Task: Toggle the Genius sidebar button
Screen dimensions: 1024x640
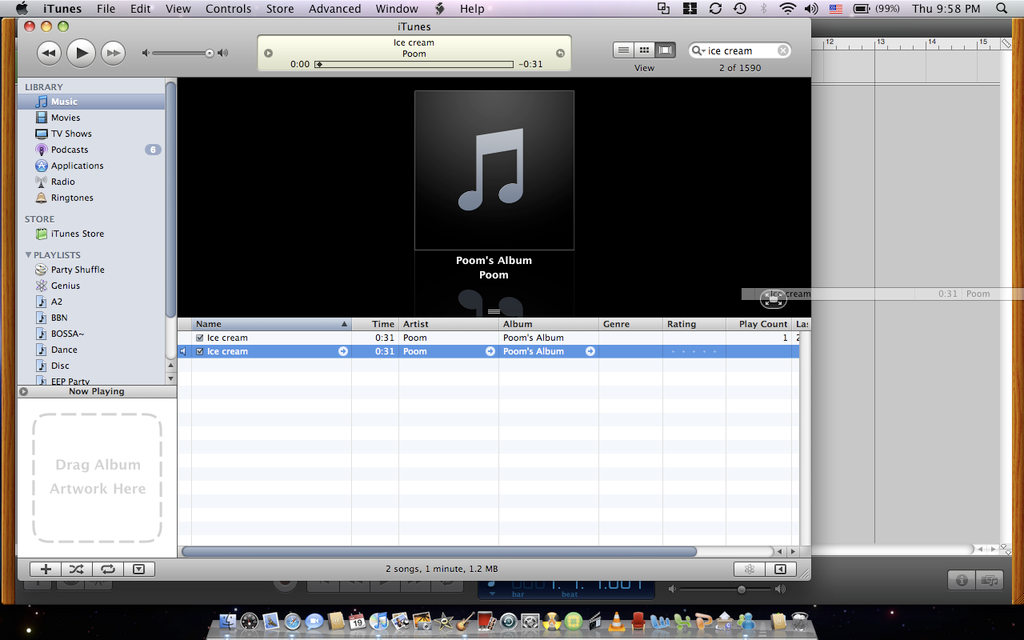Action: [780, 569]
